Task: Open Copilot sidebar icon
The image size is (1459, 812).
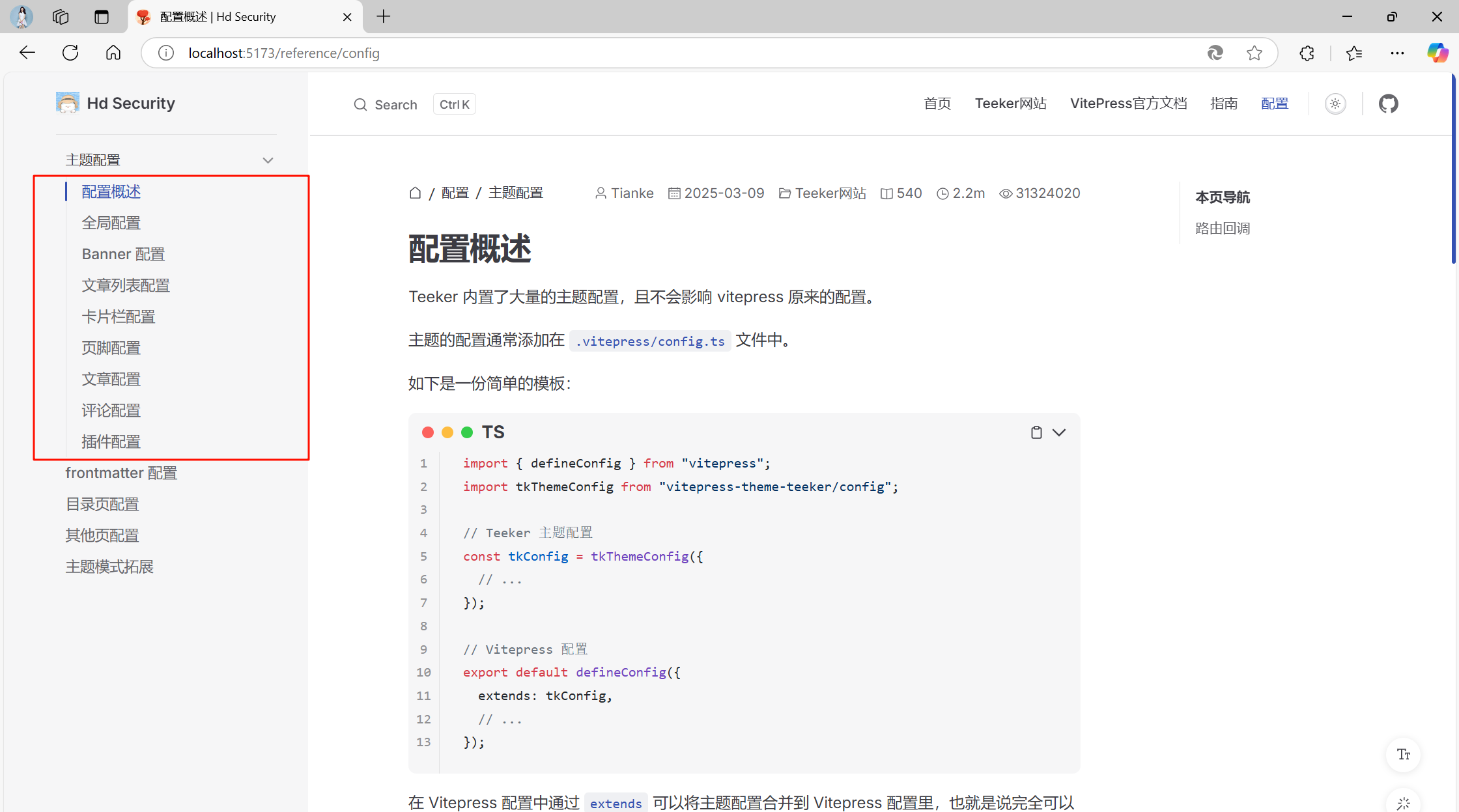Action: pos(1438,53)
